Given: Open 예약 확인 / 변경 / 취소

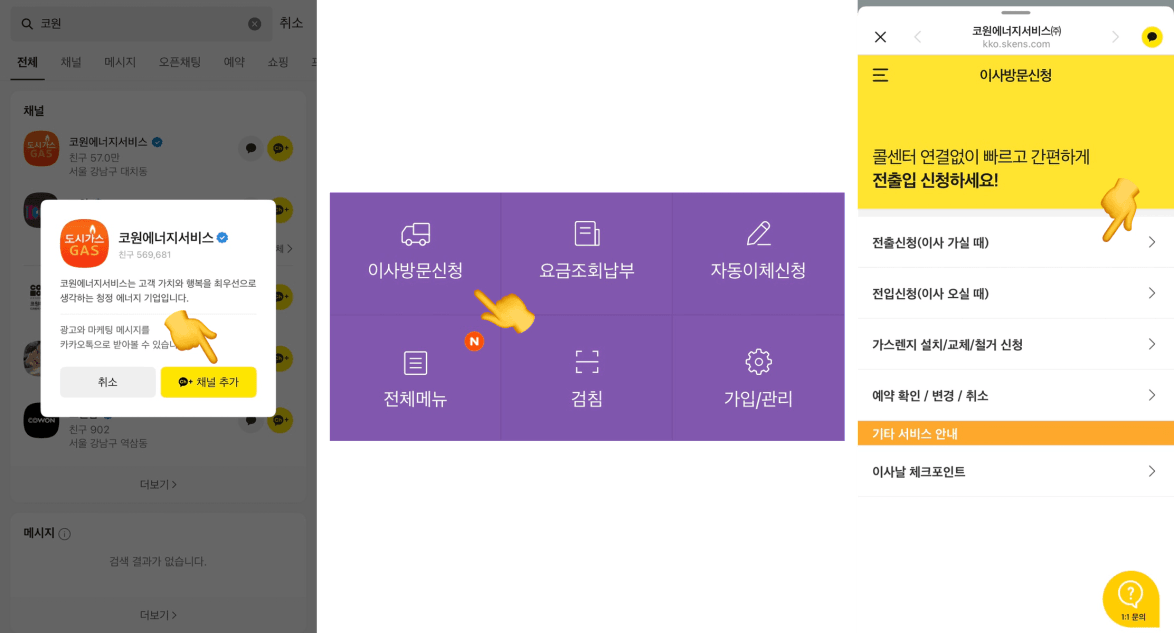Looking at the screenshot, I should click(x=1016, y=395).
